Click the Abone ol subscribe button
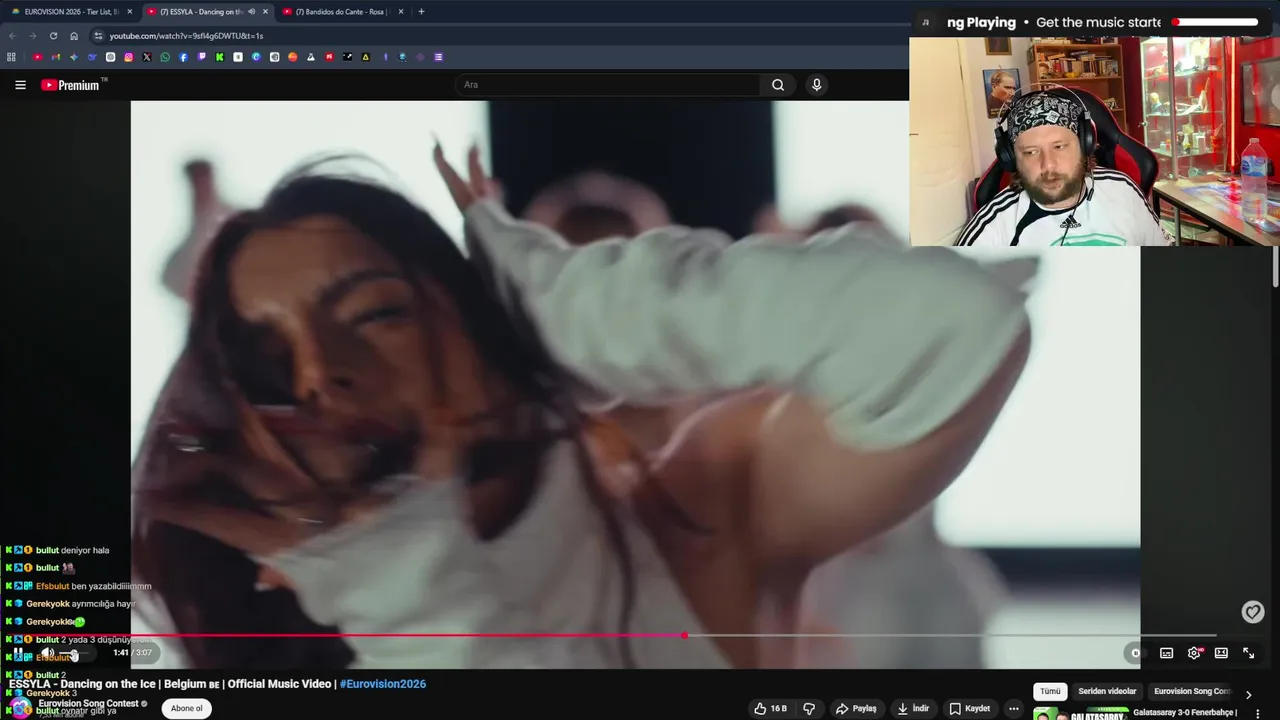 [x=186, y=709]
